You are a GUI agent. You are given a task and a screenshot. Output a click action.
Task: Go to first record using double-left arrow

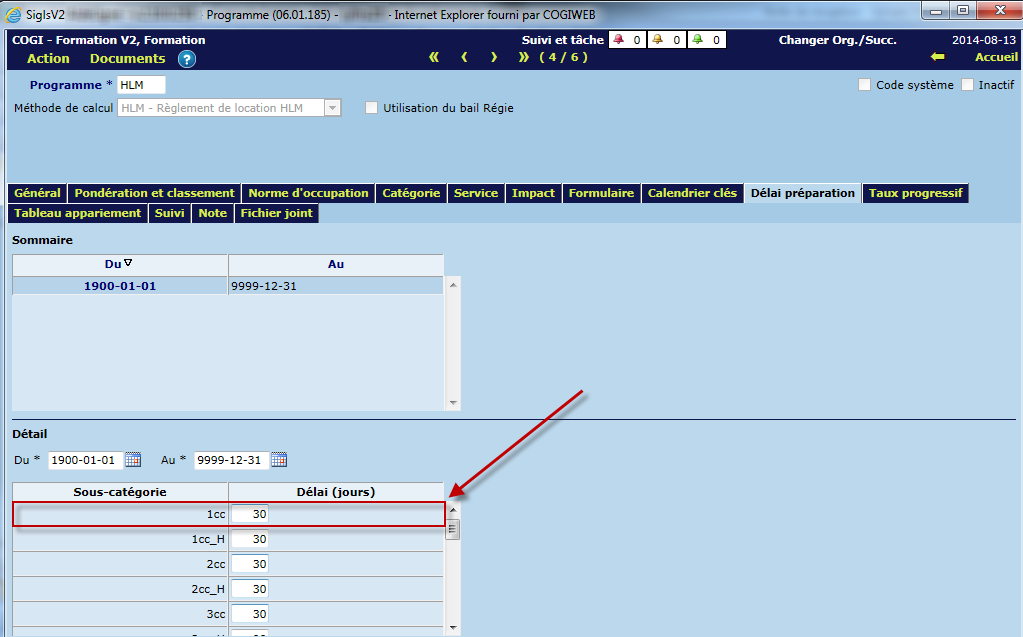434,57
